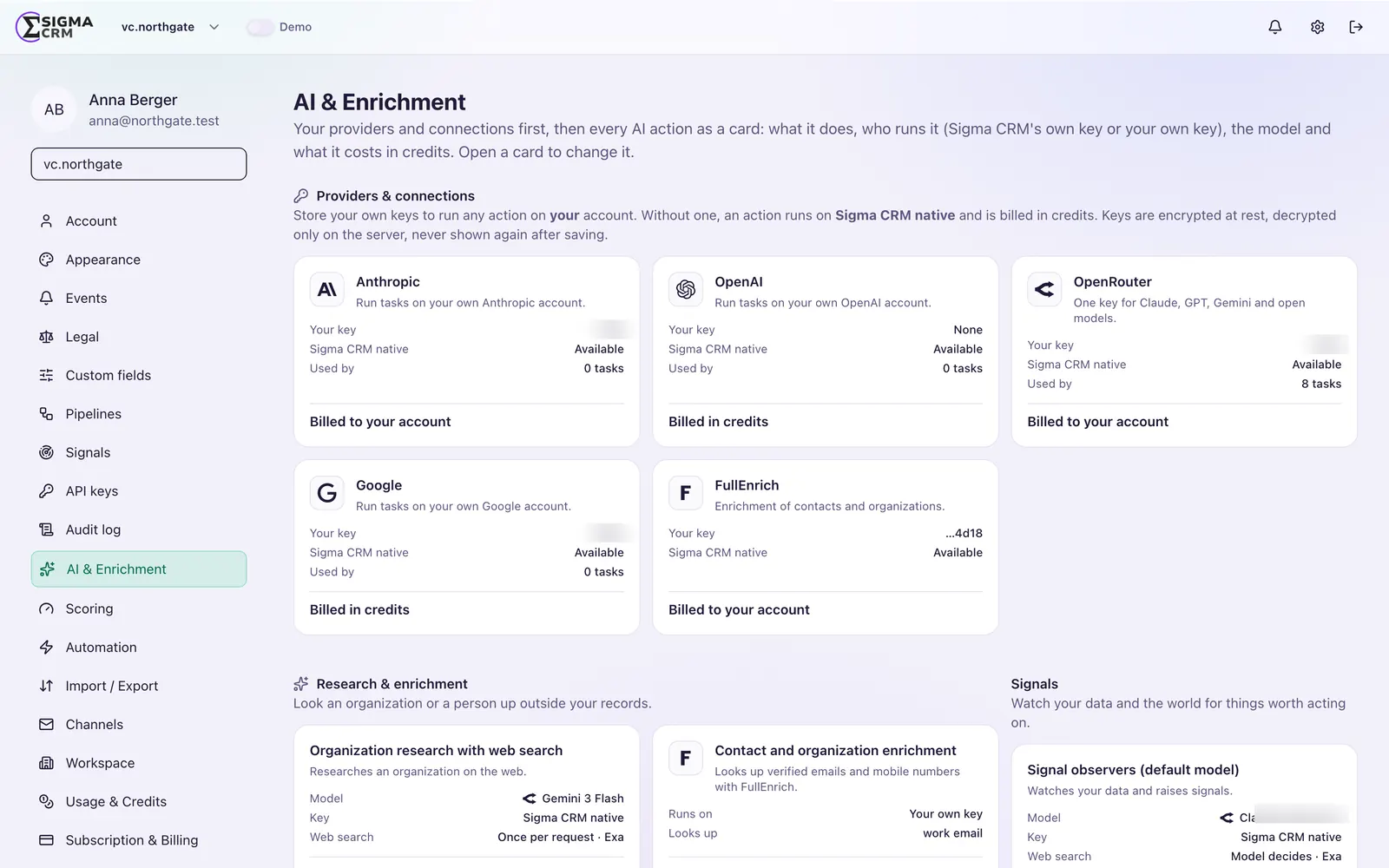Viewport: 1389px width, 868px height.
Task: Click the Channels envelope icon
Action: (x=46, y=725)
